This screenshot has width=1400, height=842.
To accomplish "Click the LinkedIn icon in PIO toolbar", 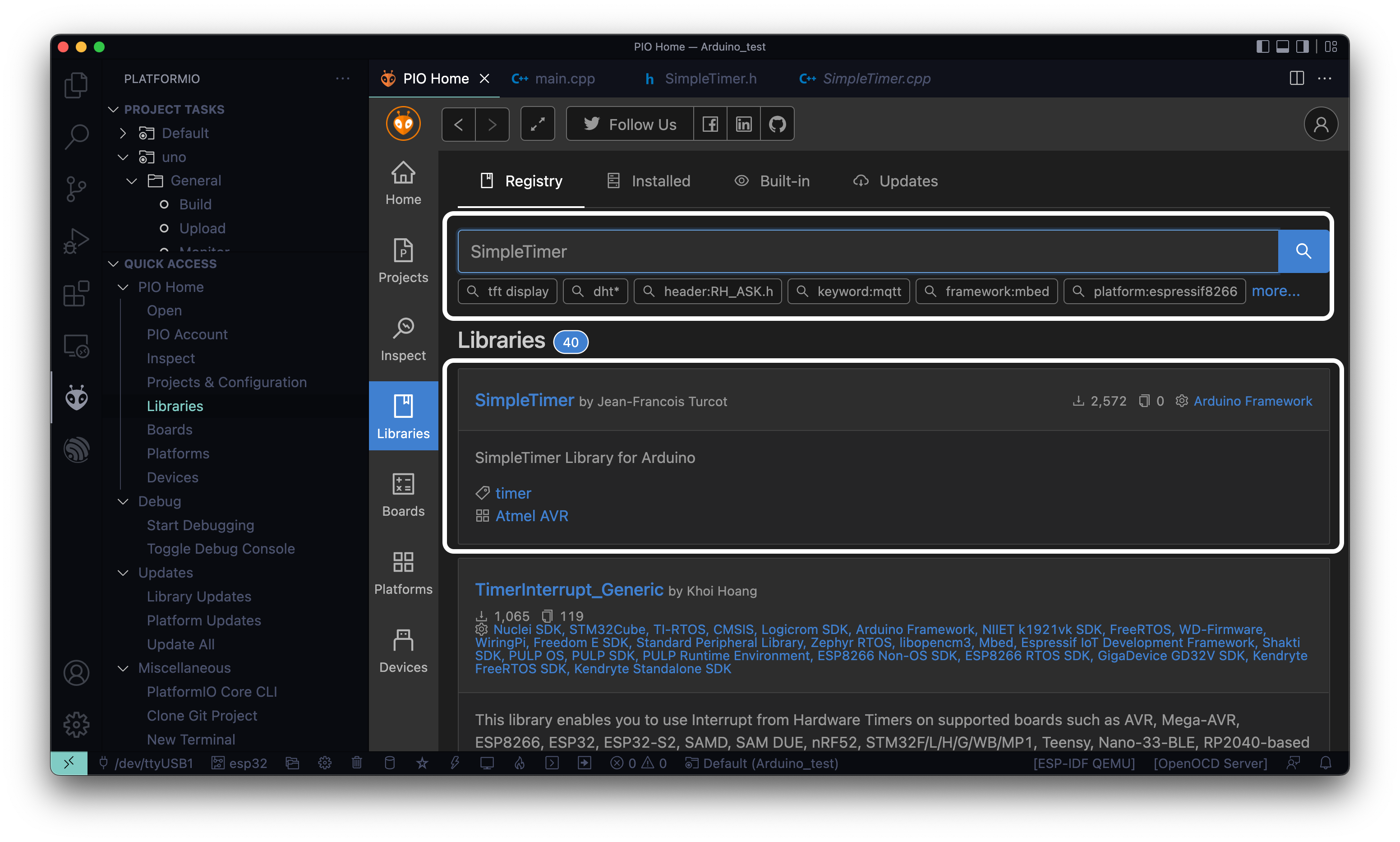I will (x=743, y=124).
